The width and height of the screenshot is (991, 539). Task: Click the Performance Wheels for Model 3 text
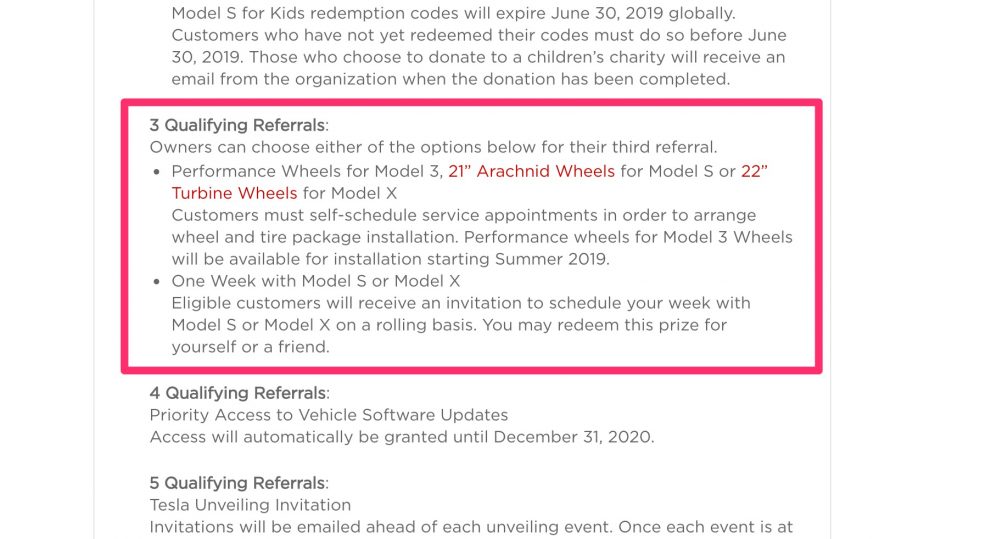click(307, 171)
